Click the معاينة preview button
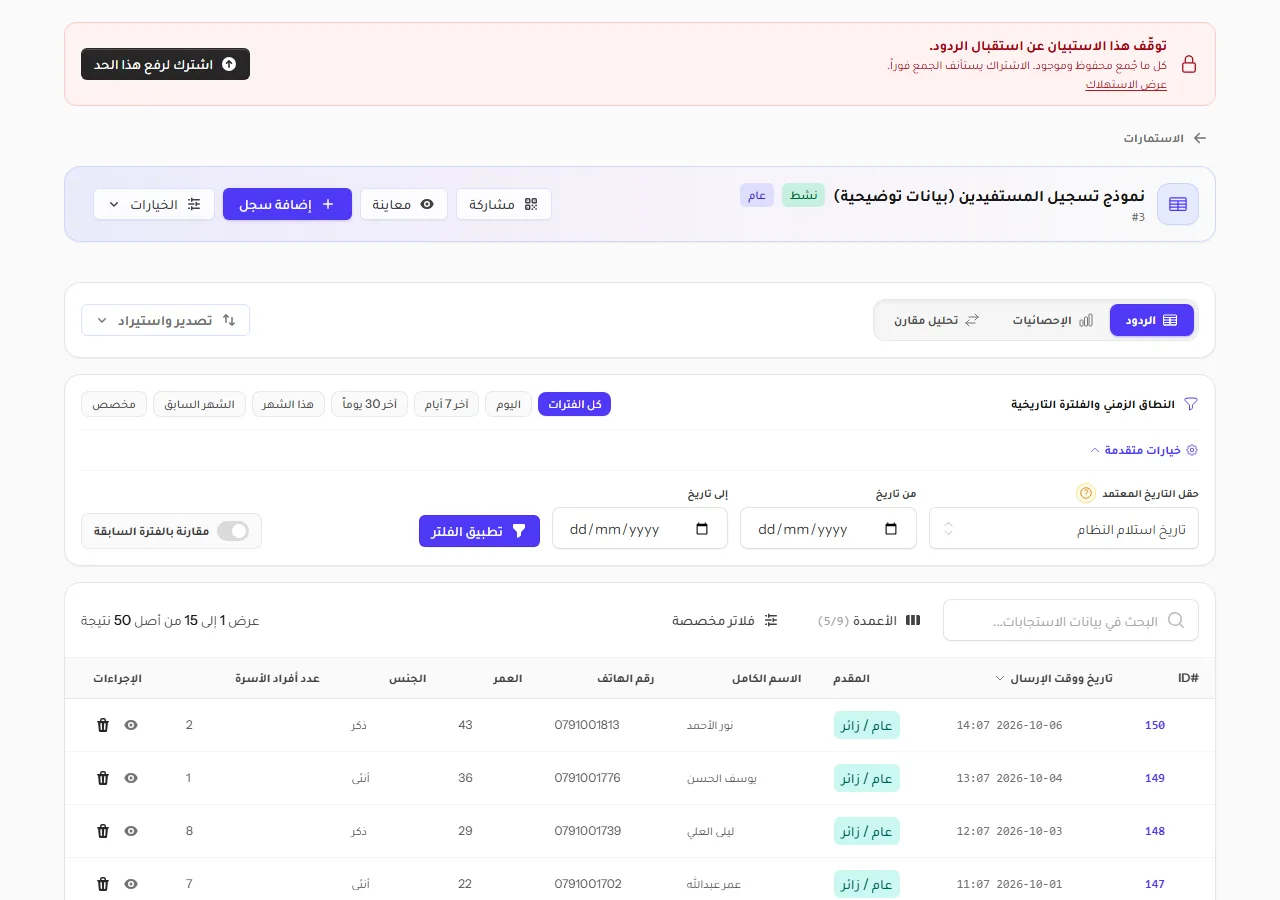The width and height of the screenshot is (1280, 900). click(404, 204)
